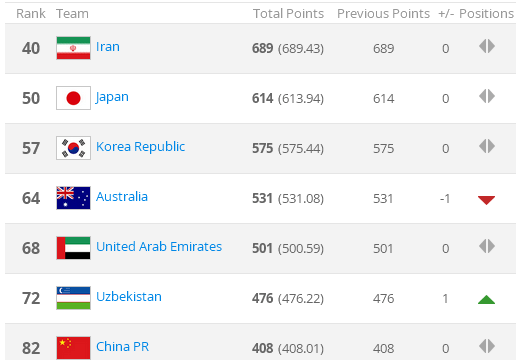Click the Uzbekistan flag icon
516x360 pixels.
point(73,298)
